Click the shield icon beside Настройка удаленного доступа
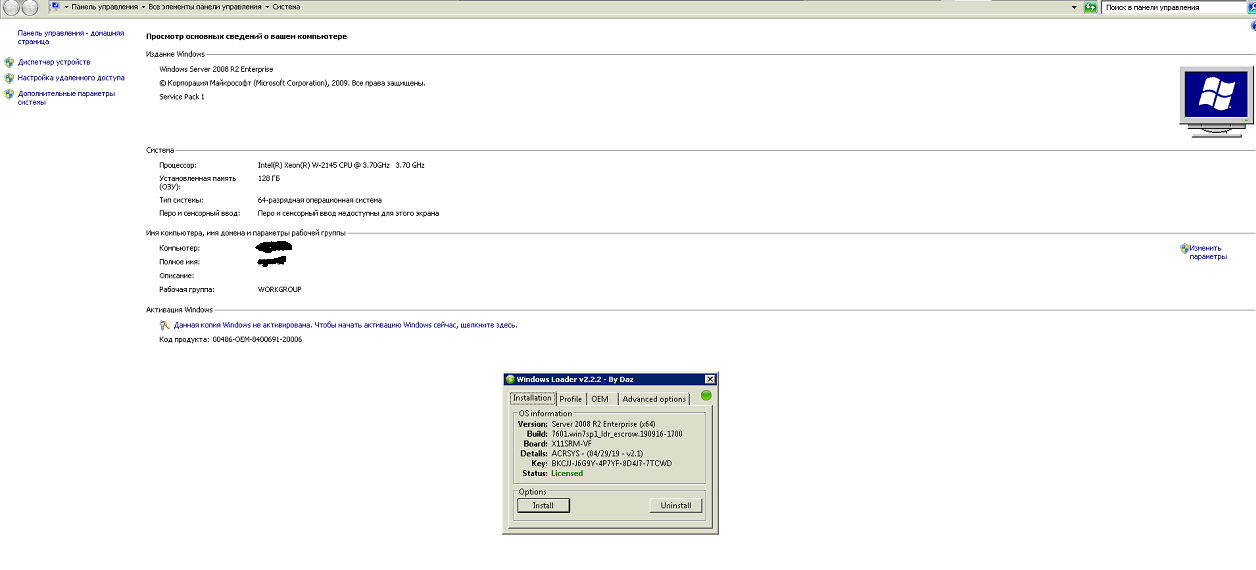This screenshot has height=570, width=1256. [x=9, y=77]
